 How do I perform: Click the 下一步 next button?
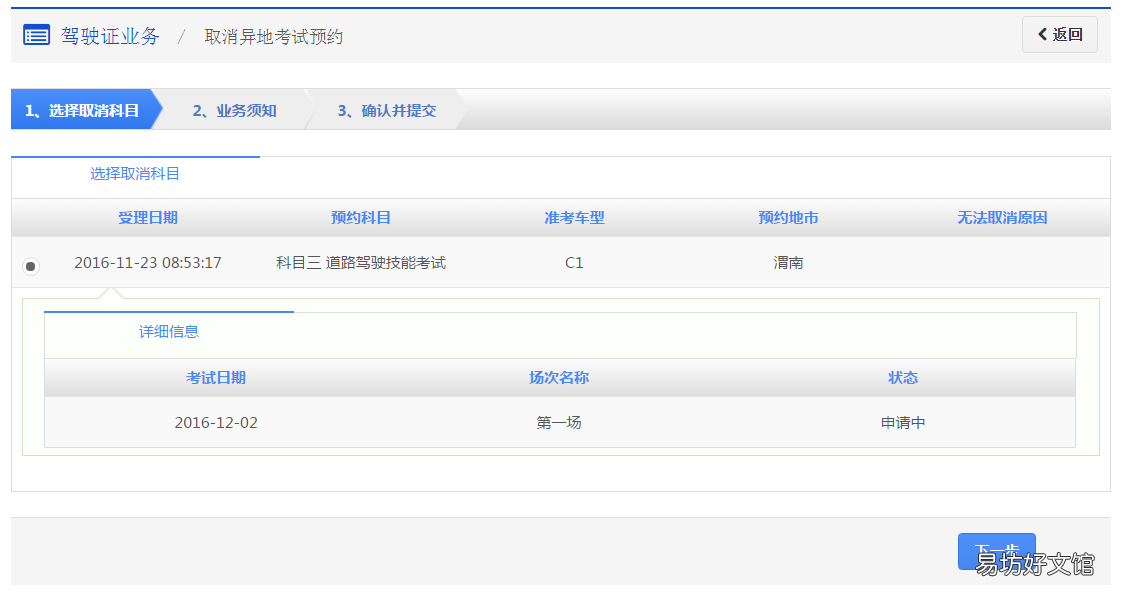pyautogui.click(x=997, y=552)
